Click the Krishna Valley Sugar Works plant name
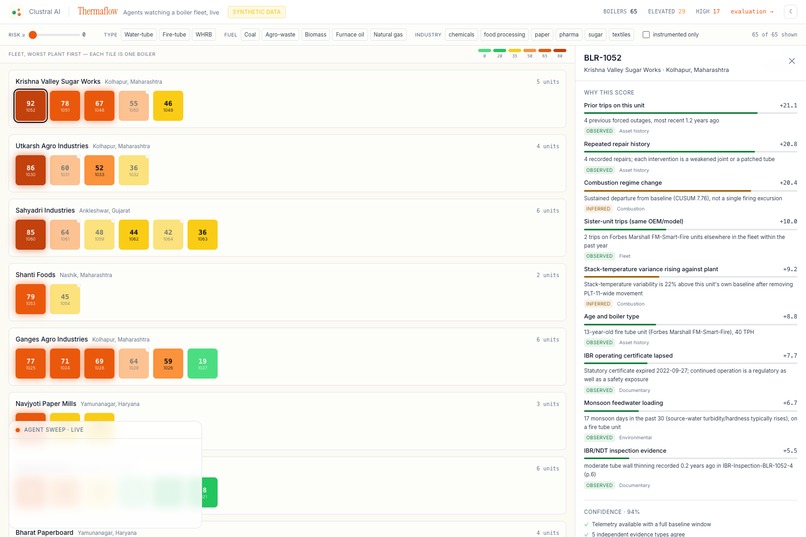806x537 pixels. pyautogui.click(x=58, y=81)
